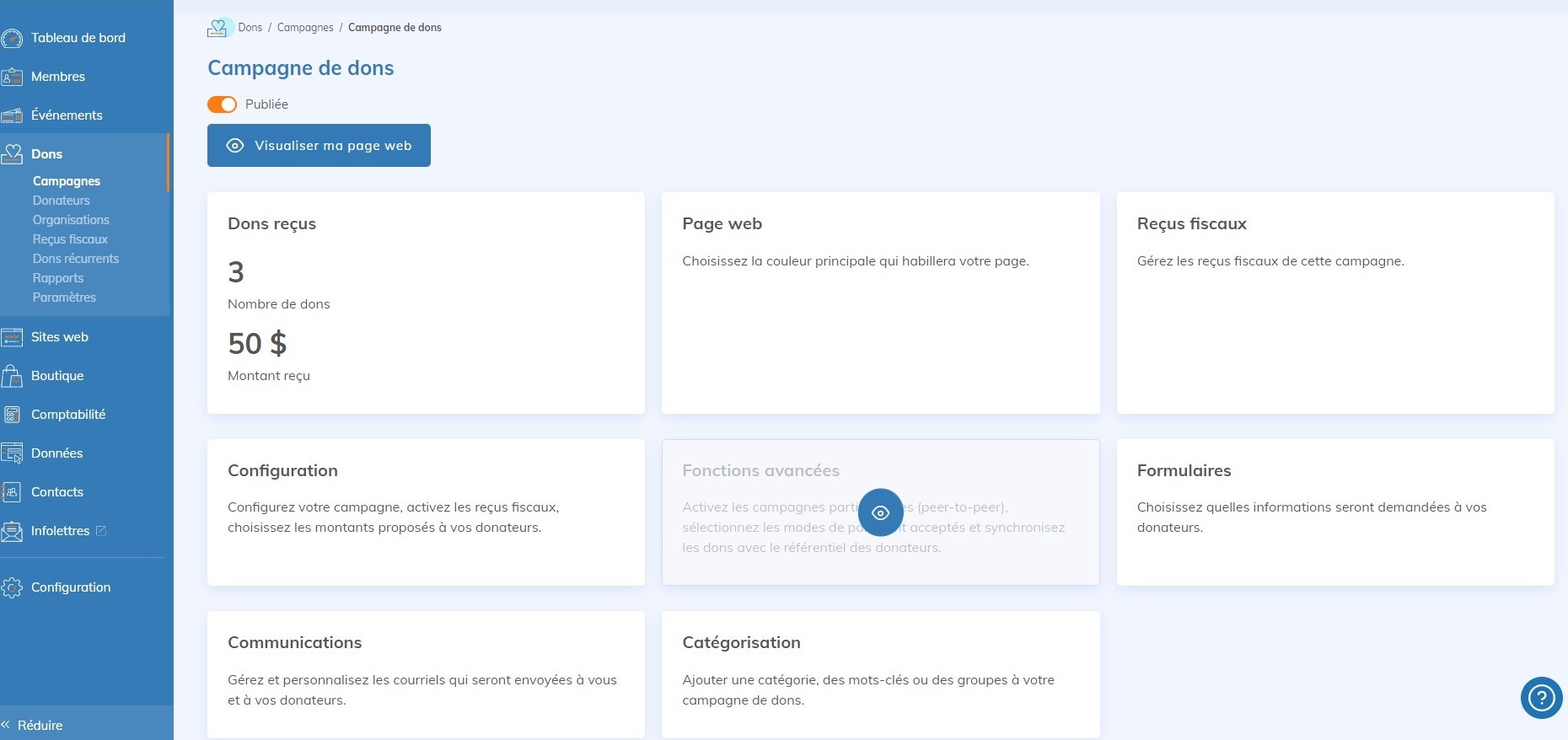Click the 50 $ amount value
Viewport: 1568px width, 740px height.
pyautogui.click(x=257, y=344)
